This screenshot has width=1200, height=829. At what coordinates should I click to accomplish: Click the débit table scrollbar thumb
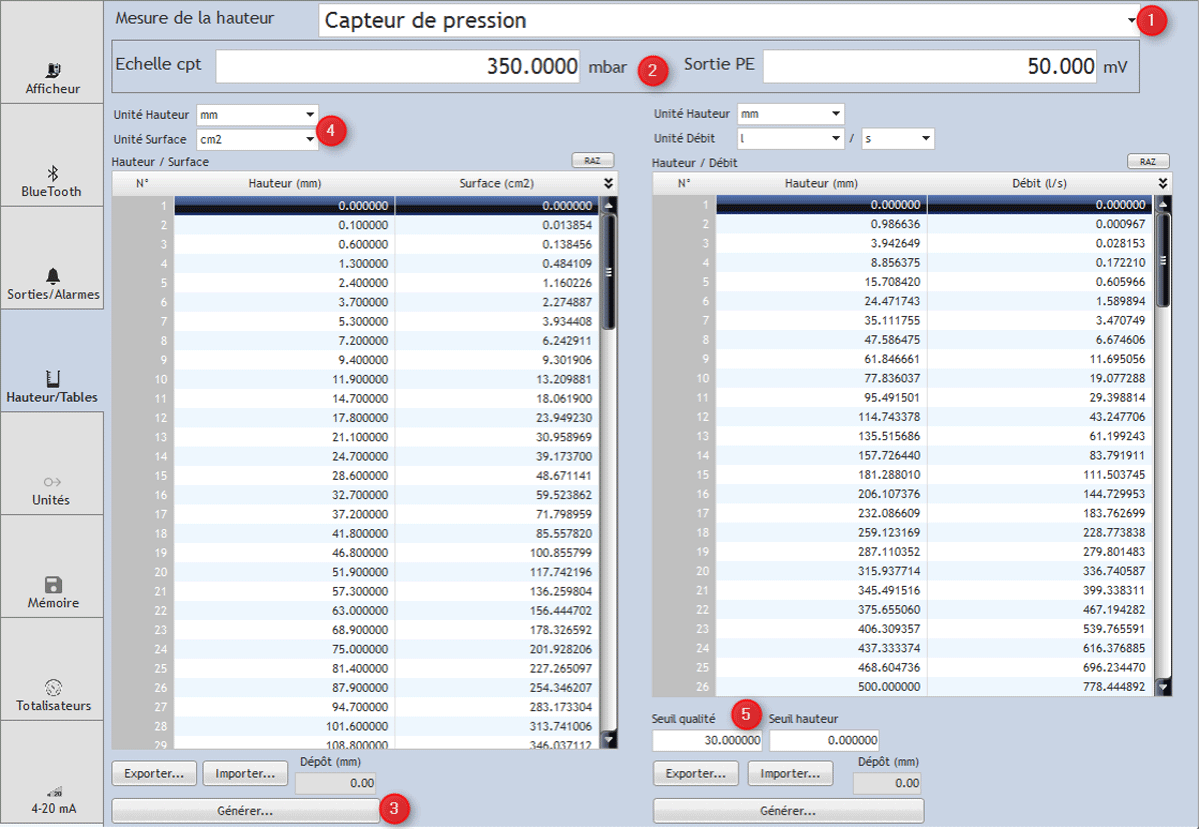pos(1162,260)
